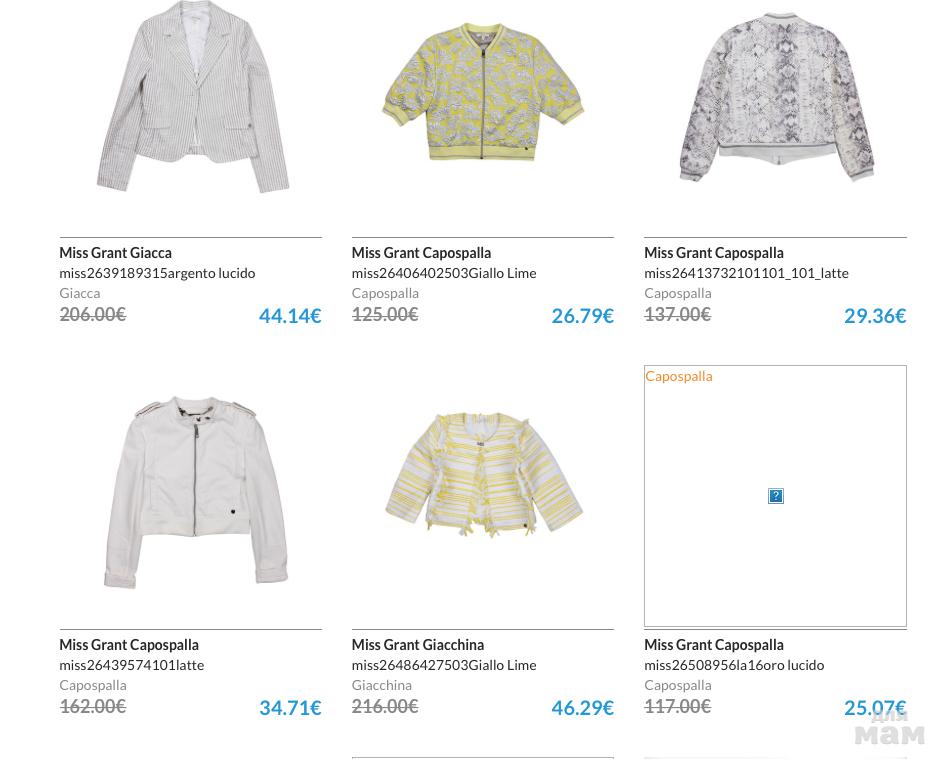Viewport: 940px width, 759px height.
Task: Click the 44.14€ sale price
Action: (290, 315)
